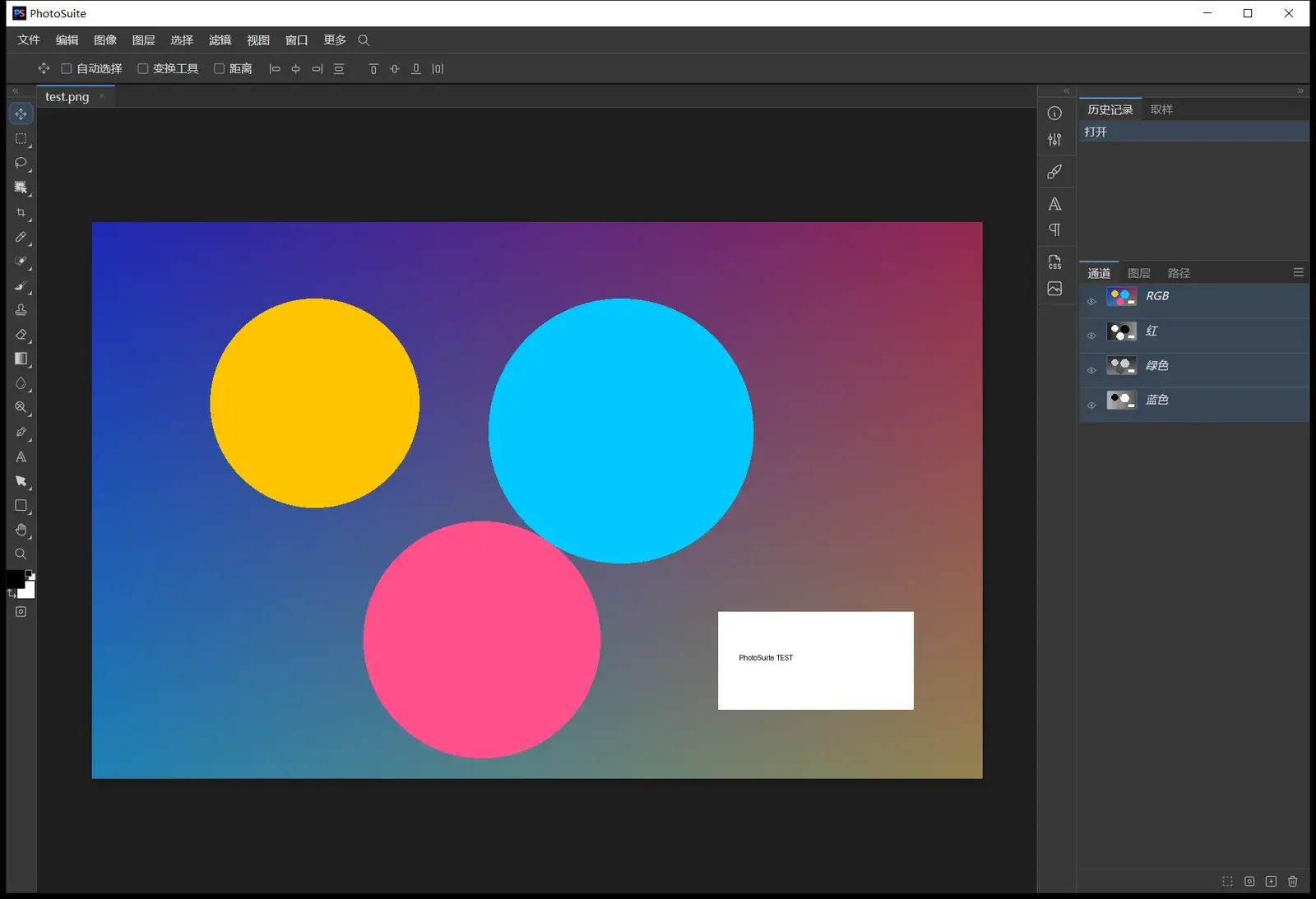Choose the Gradient tool
Image resolution: width=1316 pixels, height=899 pixels.
21,359
